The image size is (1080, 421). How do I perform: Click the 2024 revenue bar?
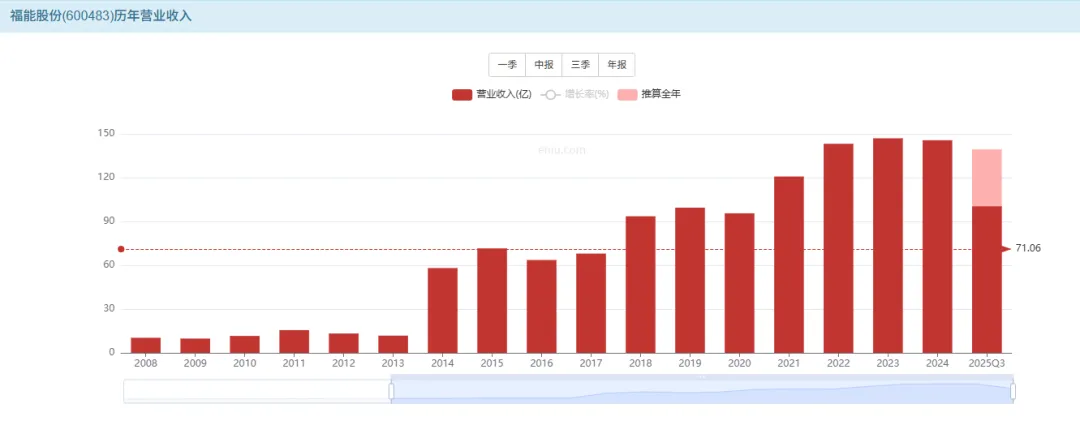tap(937, 247)
